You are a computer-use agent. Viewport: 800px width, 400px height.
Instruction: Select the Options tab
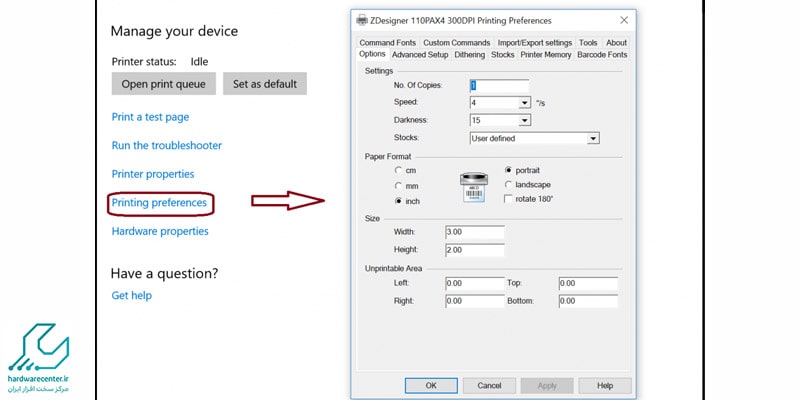[372, 54]
